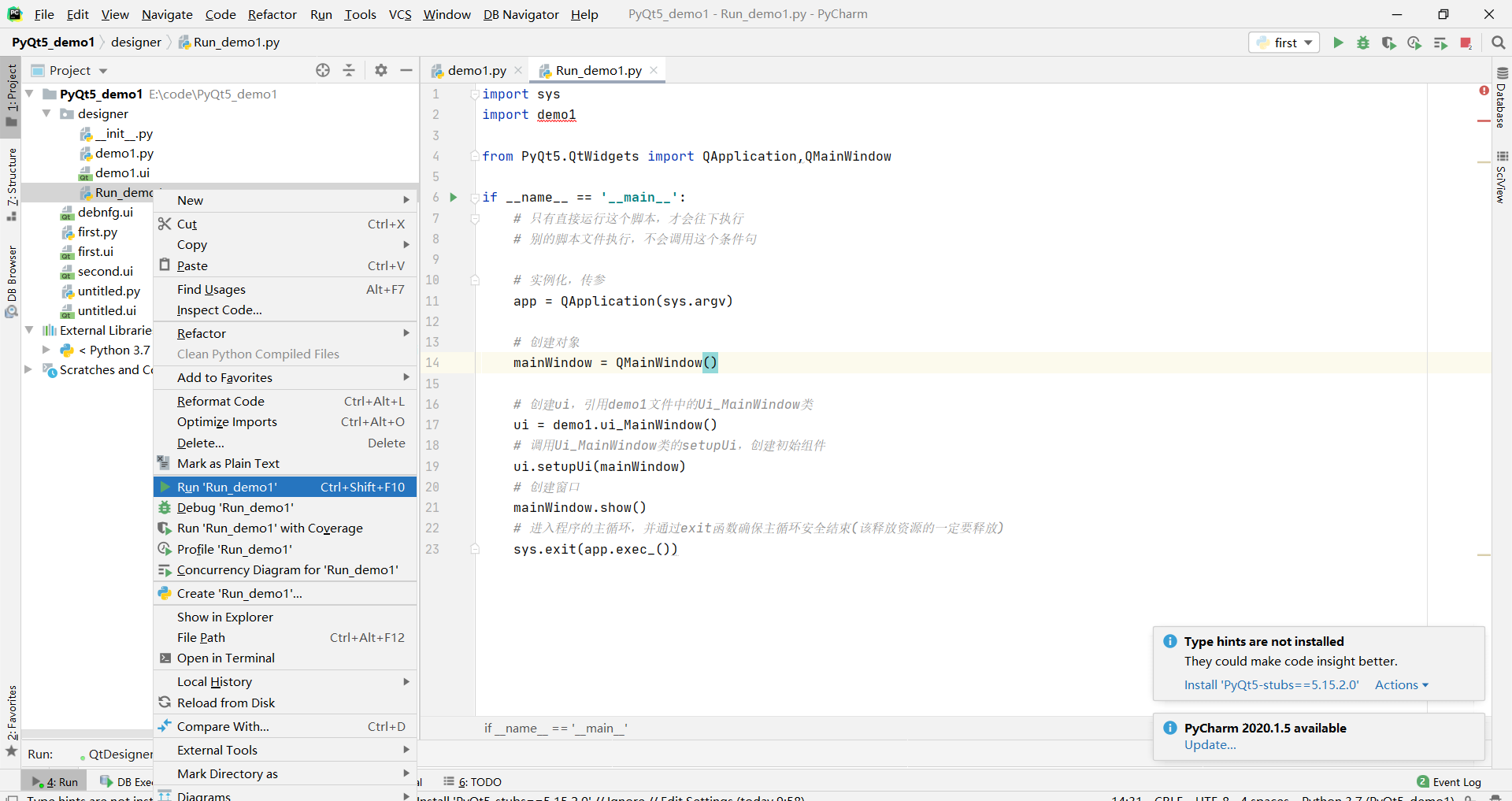Select __init__.py in project tree
This screenshot has height=801, width=1512.
click(x=124, y=133)
